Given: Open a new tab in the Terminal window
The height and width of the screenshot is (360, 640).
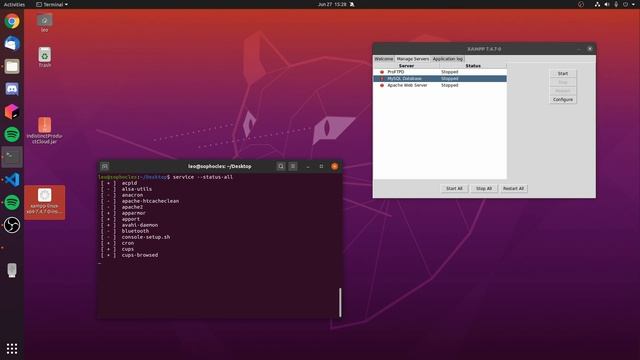Looking at the screenshot, I should 105,166.
